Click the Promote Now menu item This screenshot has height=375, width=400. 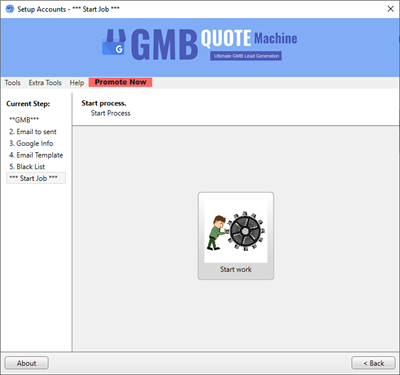click(120, 82)
